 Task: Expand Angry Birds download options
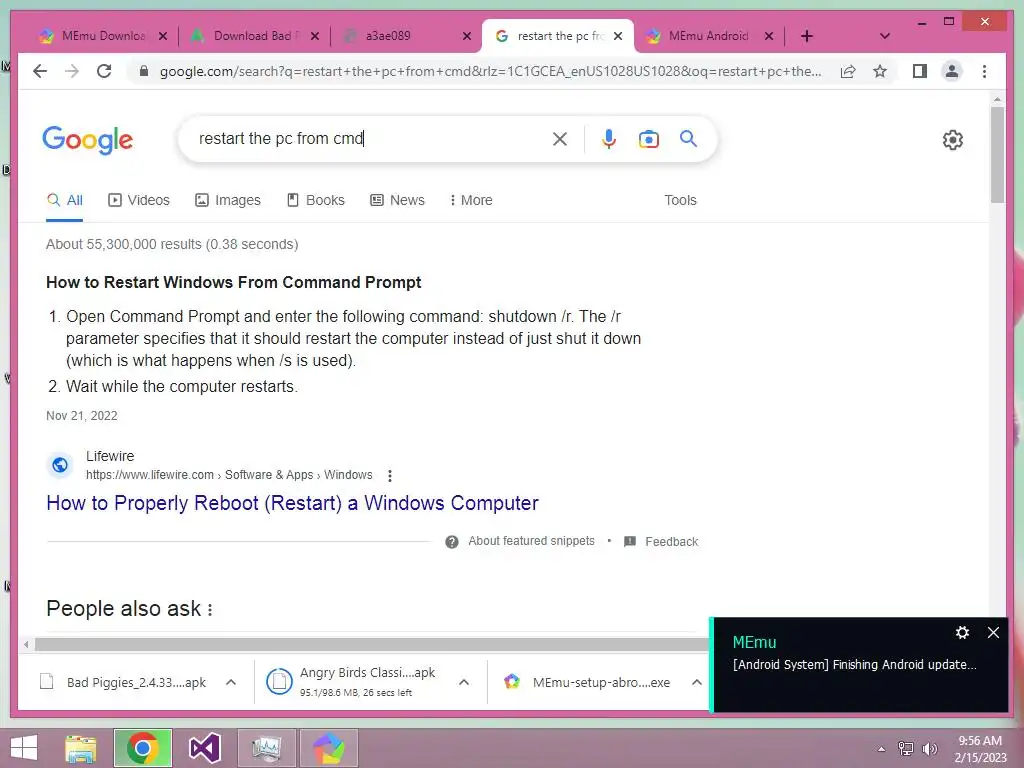[x=464, y=682]
